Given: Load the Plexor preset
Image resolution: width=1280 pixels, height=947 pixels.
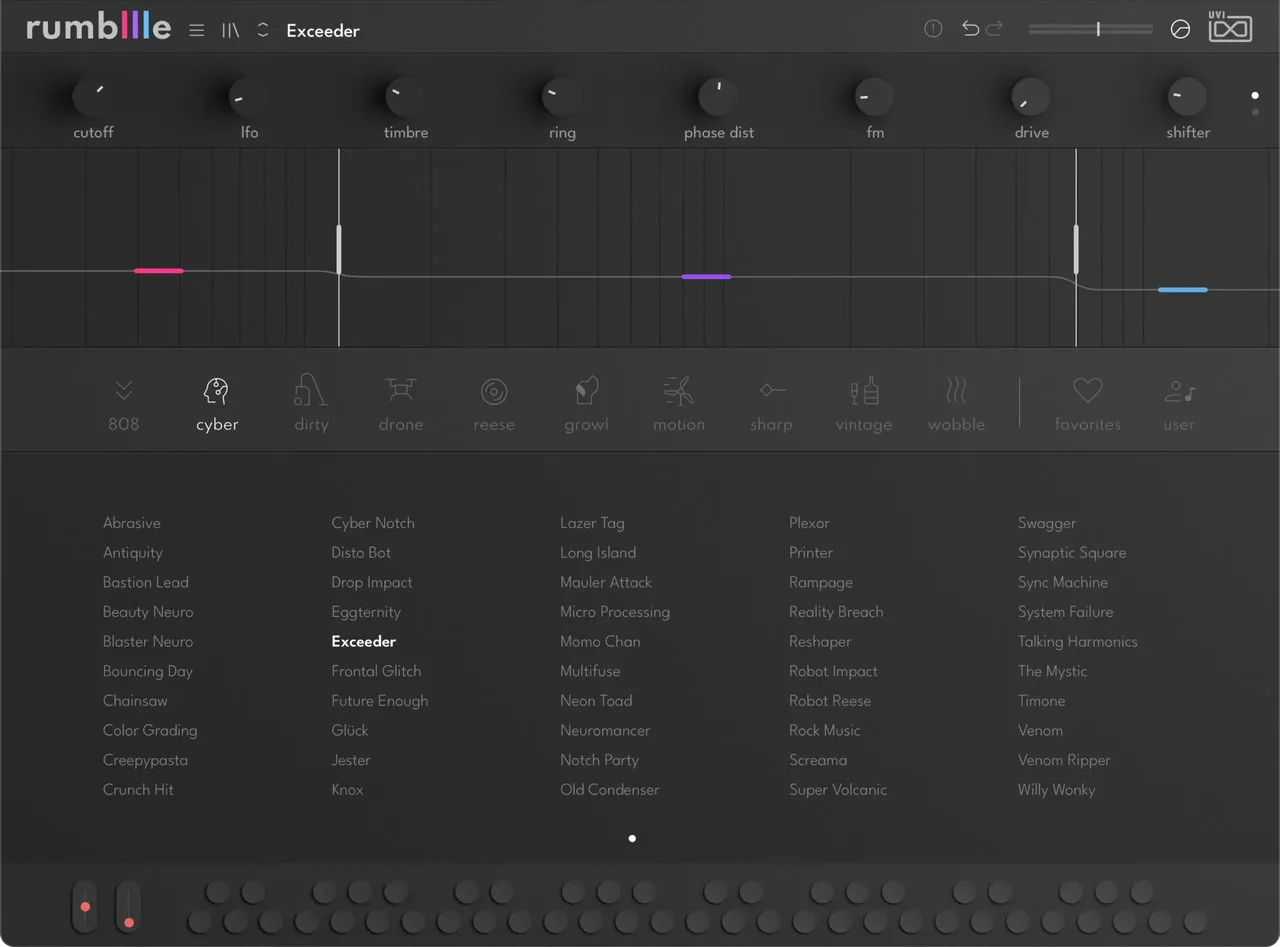Looking at the screenshot, I should point(809,523).
